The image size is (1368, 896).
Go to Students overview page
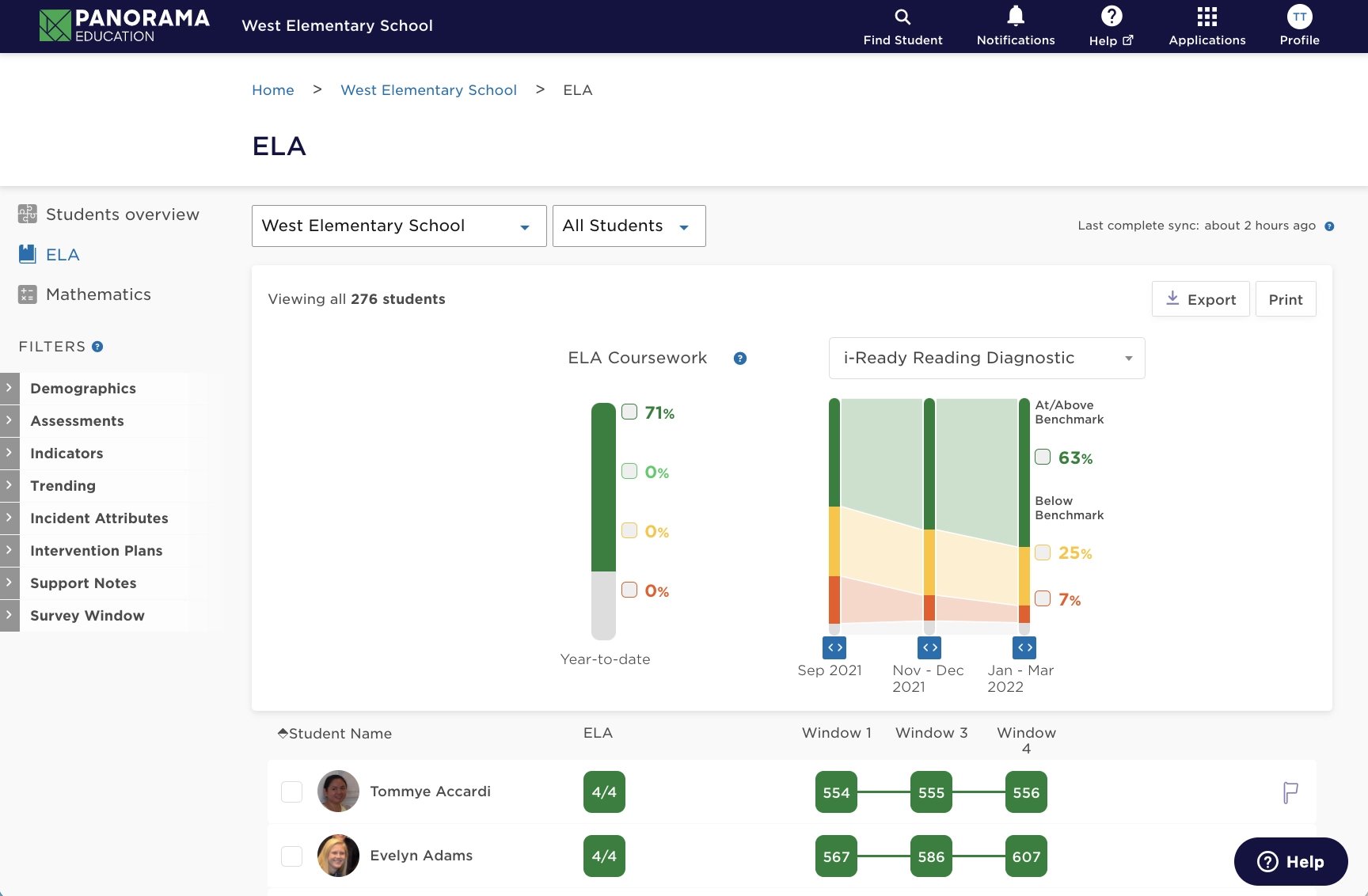[123, 215]
